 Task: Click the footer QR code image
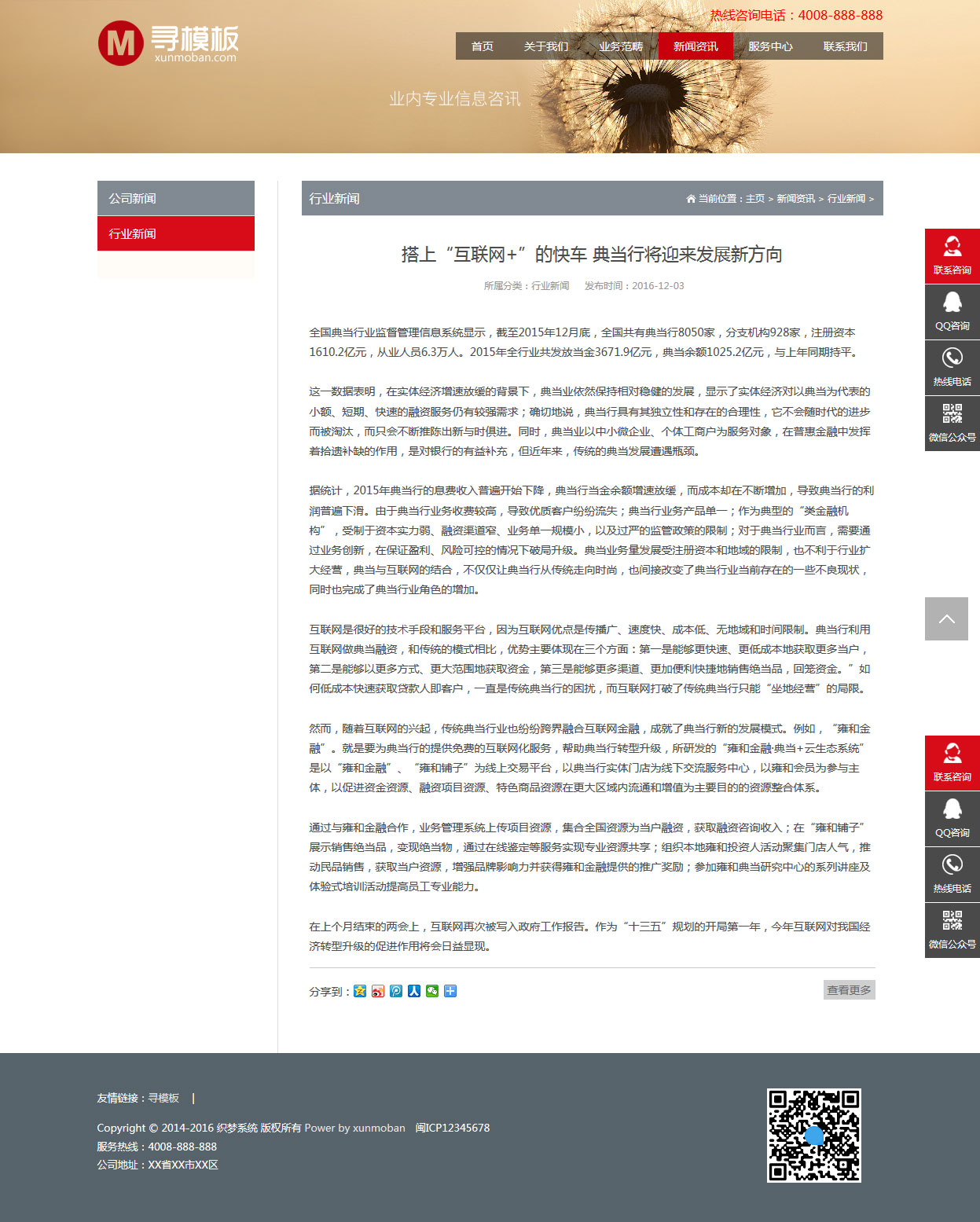coord(814,1135)
